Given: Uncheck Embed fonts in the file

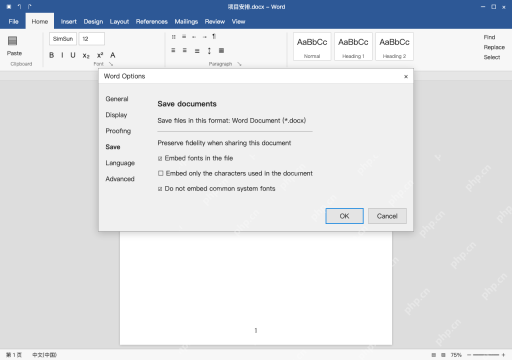Looking at the screenshot, I should pos(160,159).
